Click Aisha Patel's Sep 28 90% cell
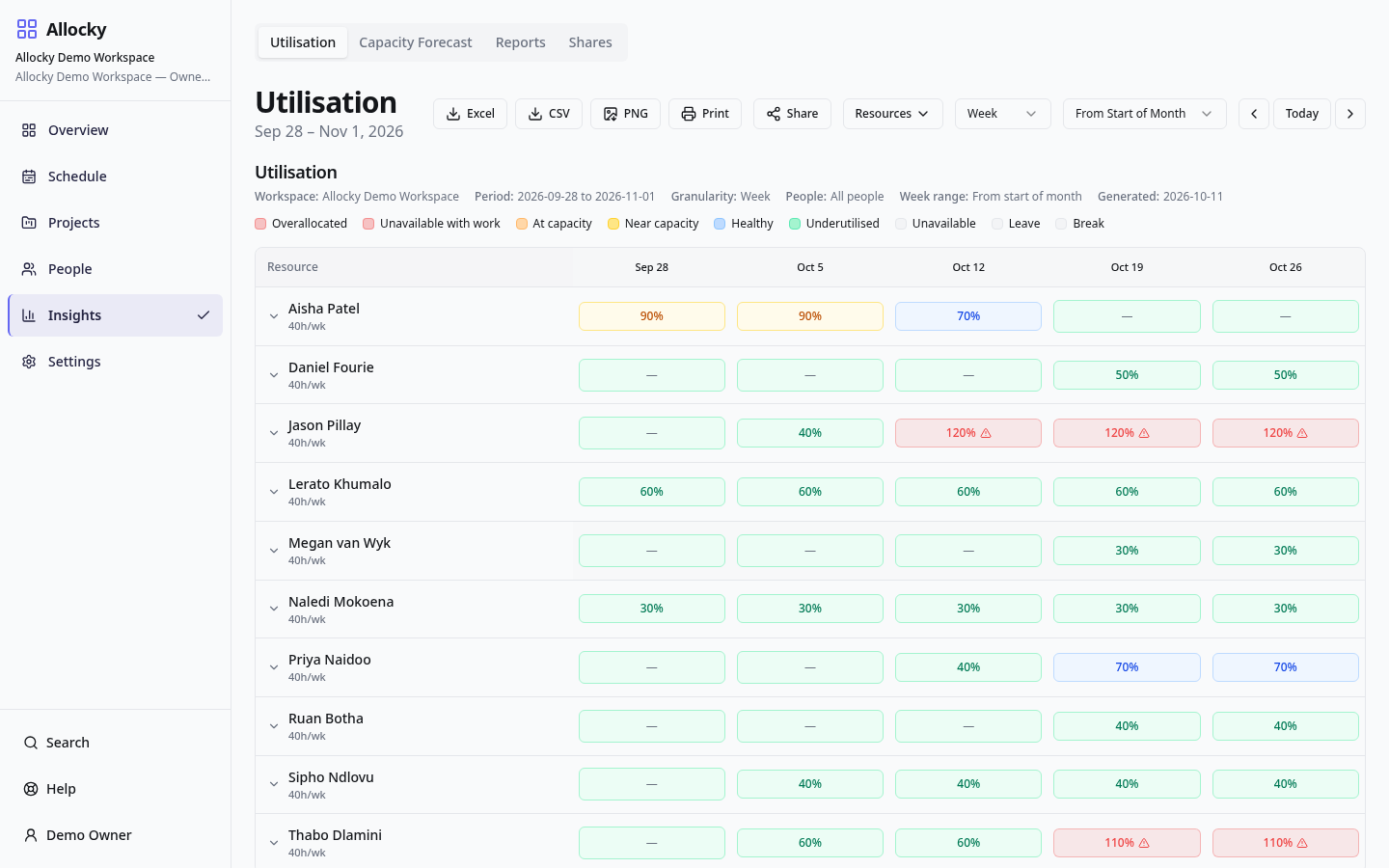The image size is (1389, 868). point(652,316)
